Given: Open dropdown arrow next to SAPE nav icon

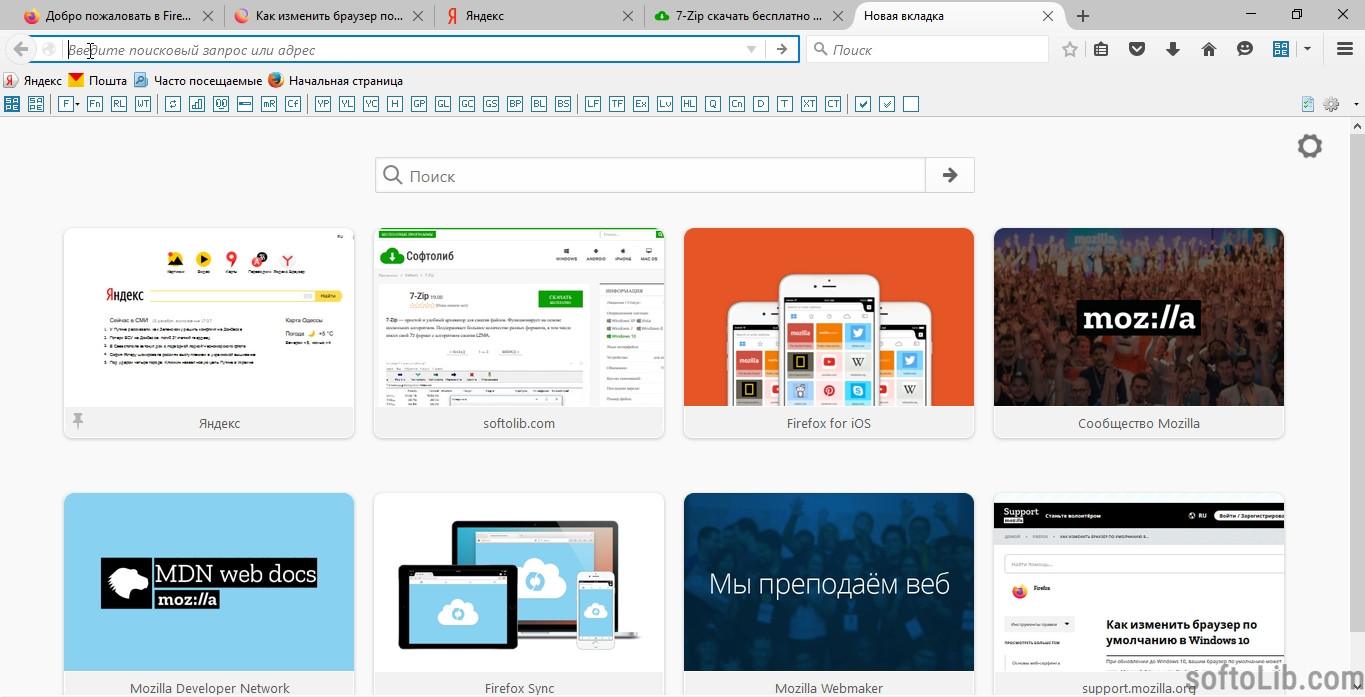Looking at the screenshot, I should point(1307,49).
